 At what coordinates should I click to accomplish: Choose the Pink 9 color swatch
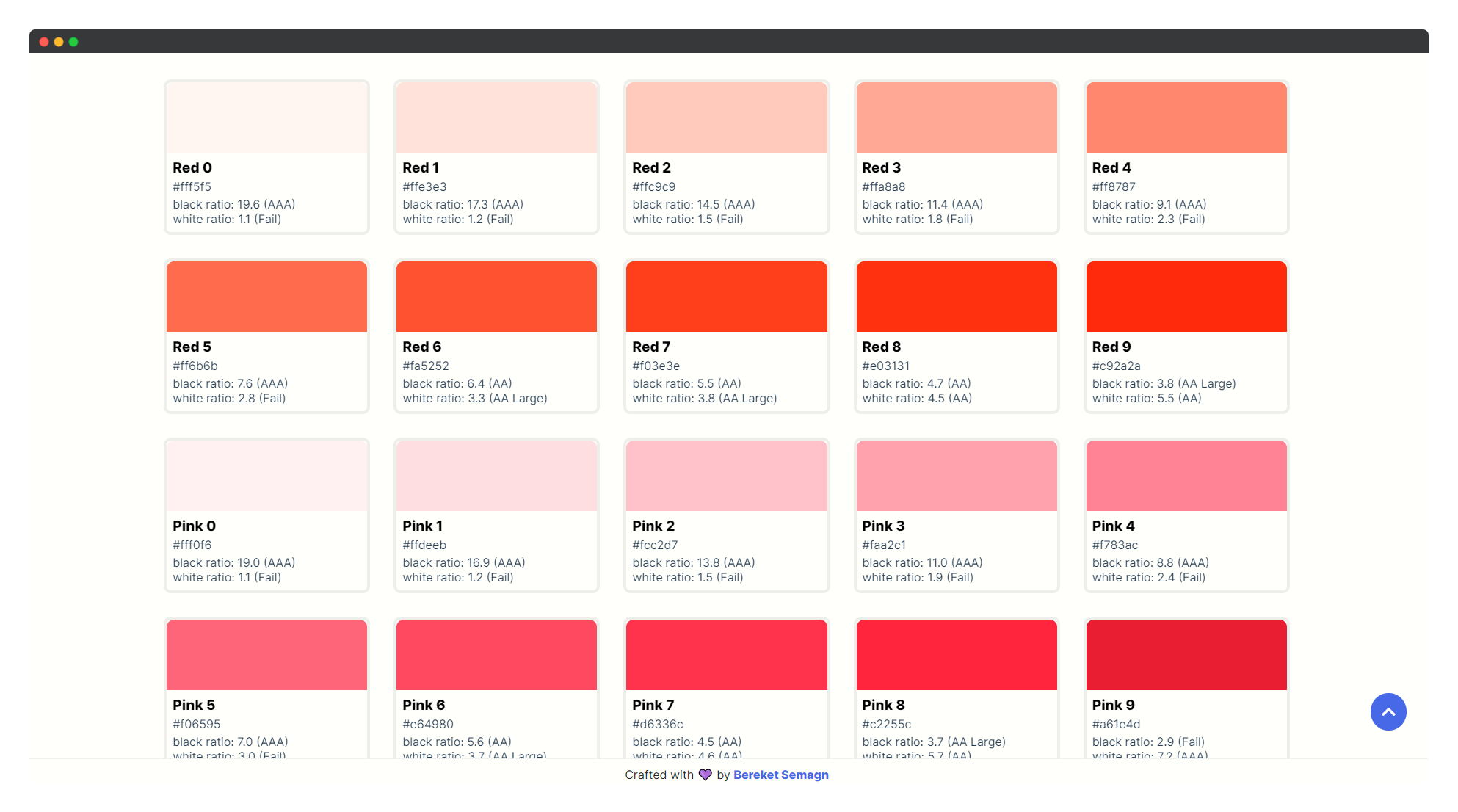(1186, 655)
